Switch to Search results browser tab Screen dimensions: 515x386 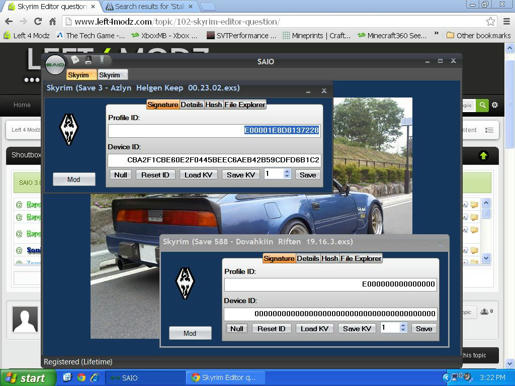point(149,7)
